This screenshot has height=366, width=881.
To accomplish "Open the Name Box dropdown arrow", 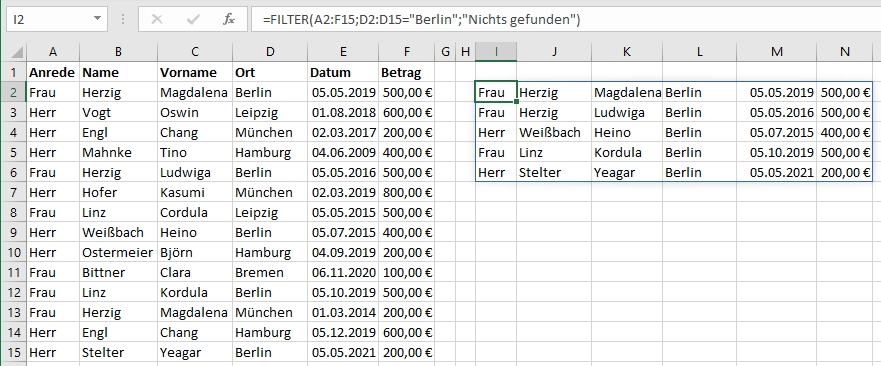I will (x=97, y=19).
